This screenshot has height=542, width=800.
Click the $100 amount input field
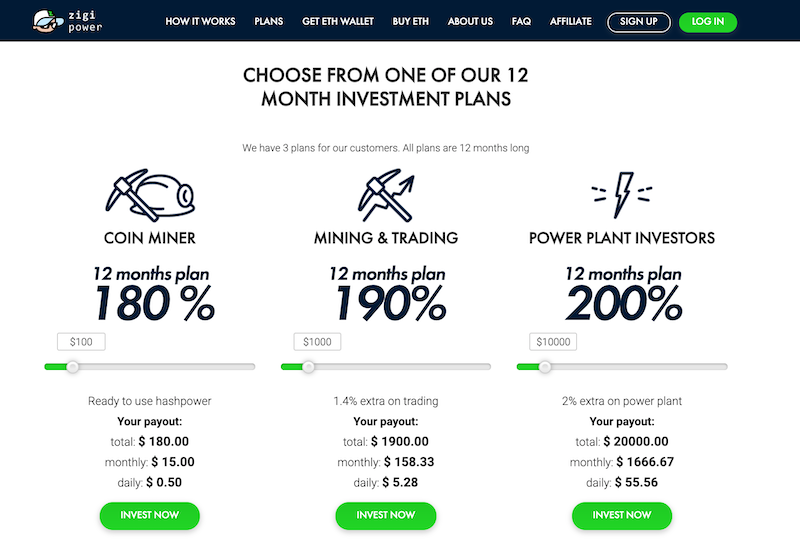point(81,341)
